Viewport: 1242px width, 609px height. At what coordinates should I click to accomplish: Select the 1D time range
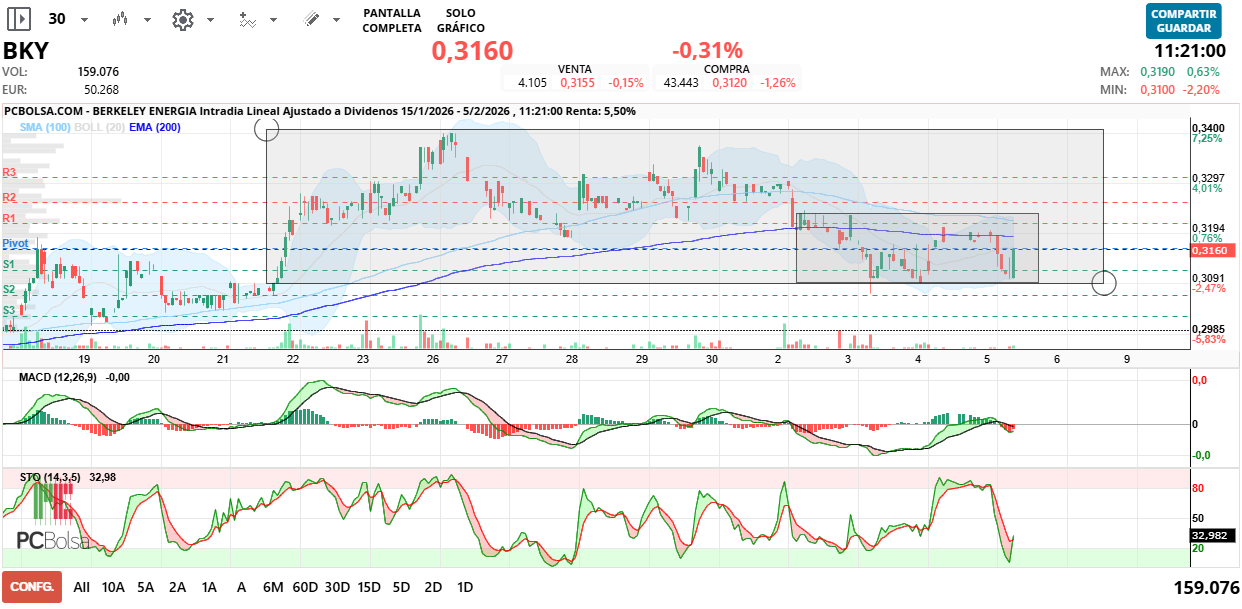click(x=464, y=587)
